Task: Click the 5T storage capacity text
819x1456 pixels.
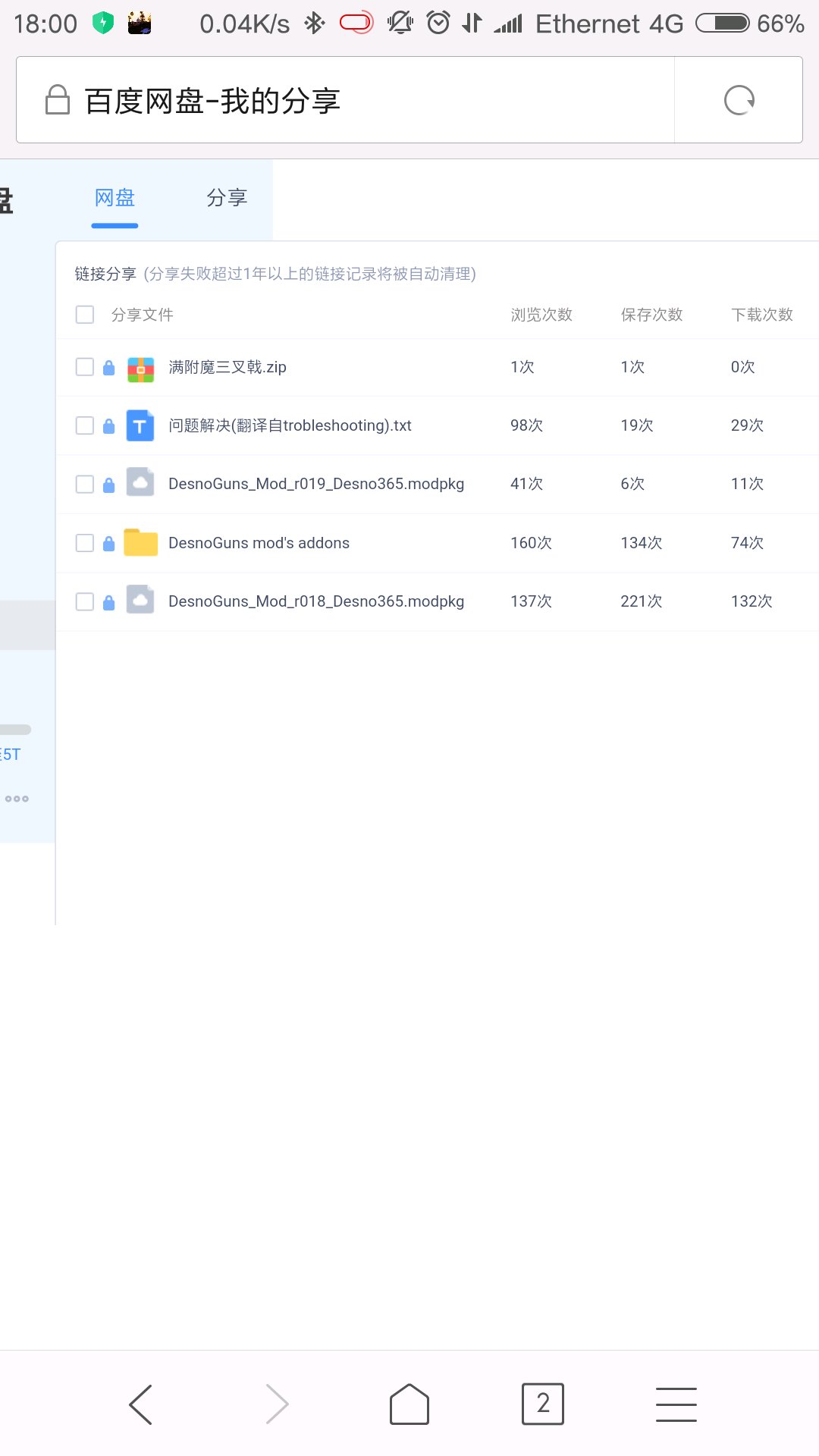Action: coord(11,755)
